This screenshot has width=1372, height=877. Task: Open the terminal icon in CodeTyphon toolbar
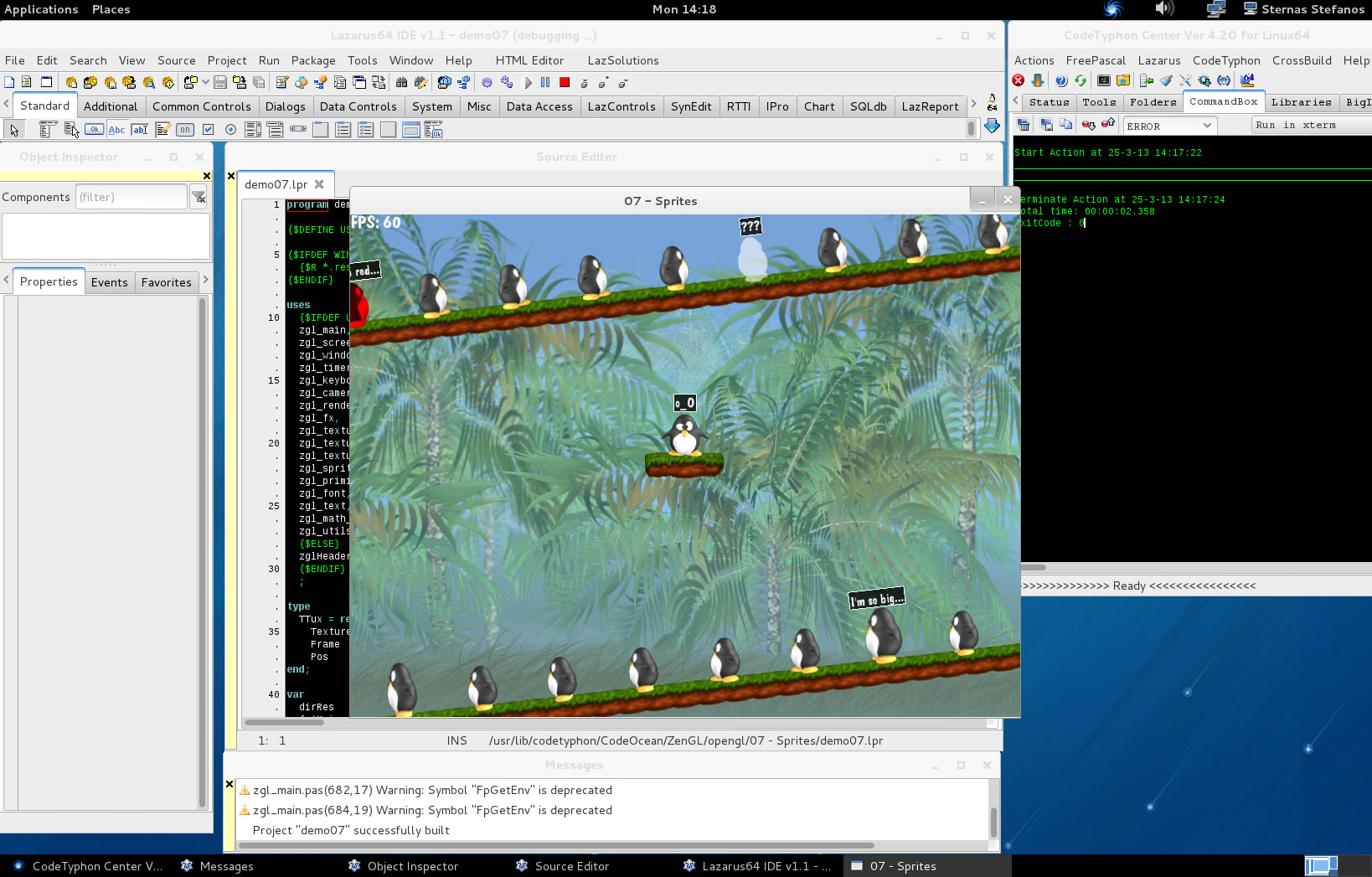pyautogui.click(x=1104, y=80)
